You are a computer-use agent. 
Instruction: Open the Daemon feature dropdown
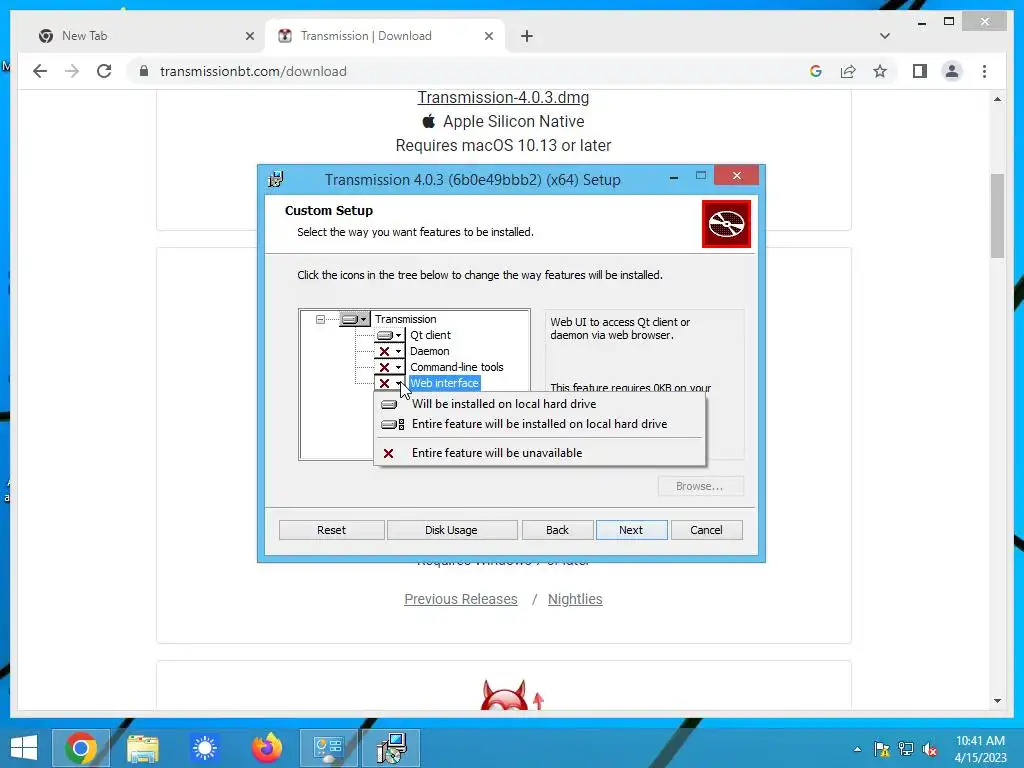[390, 351]
